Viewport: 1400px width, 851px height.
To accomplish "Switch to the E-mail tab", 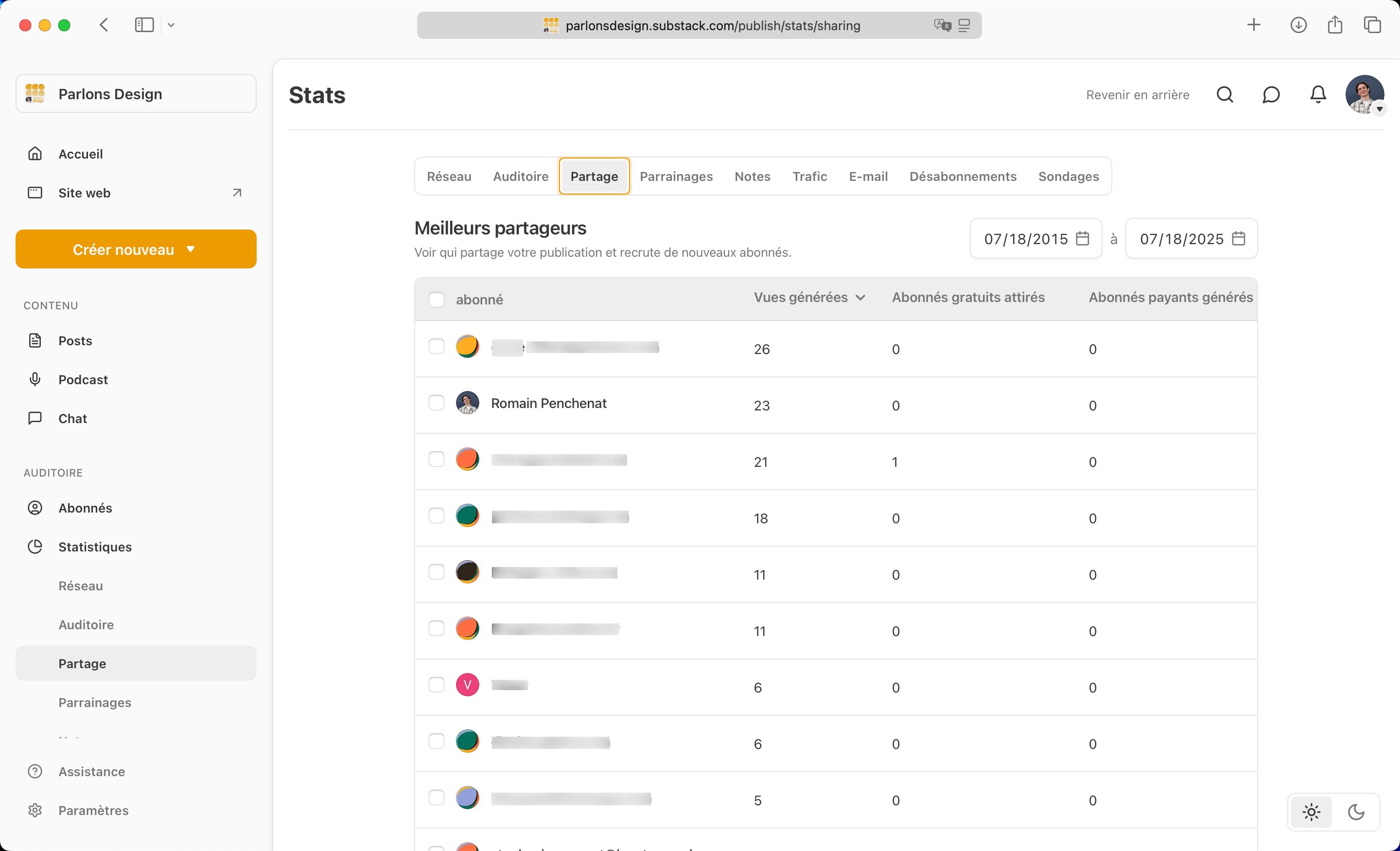I will [x=868, y=176].
